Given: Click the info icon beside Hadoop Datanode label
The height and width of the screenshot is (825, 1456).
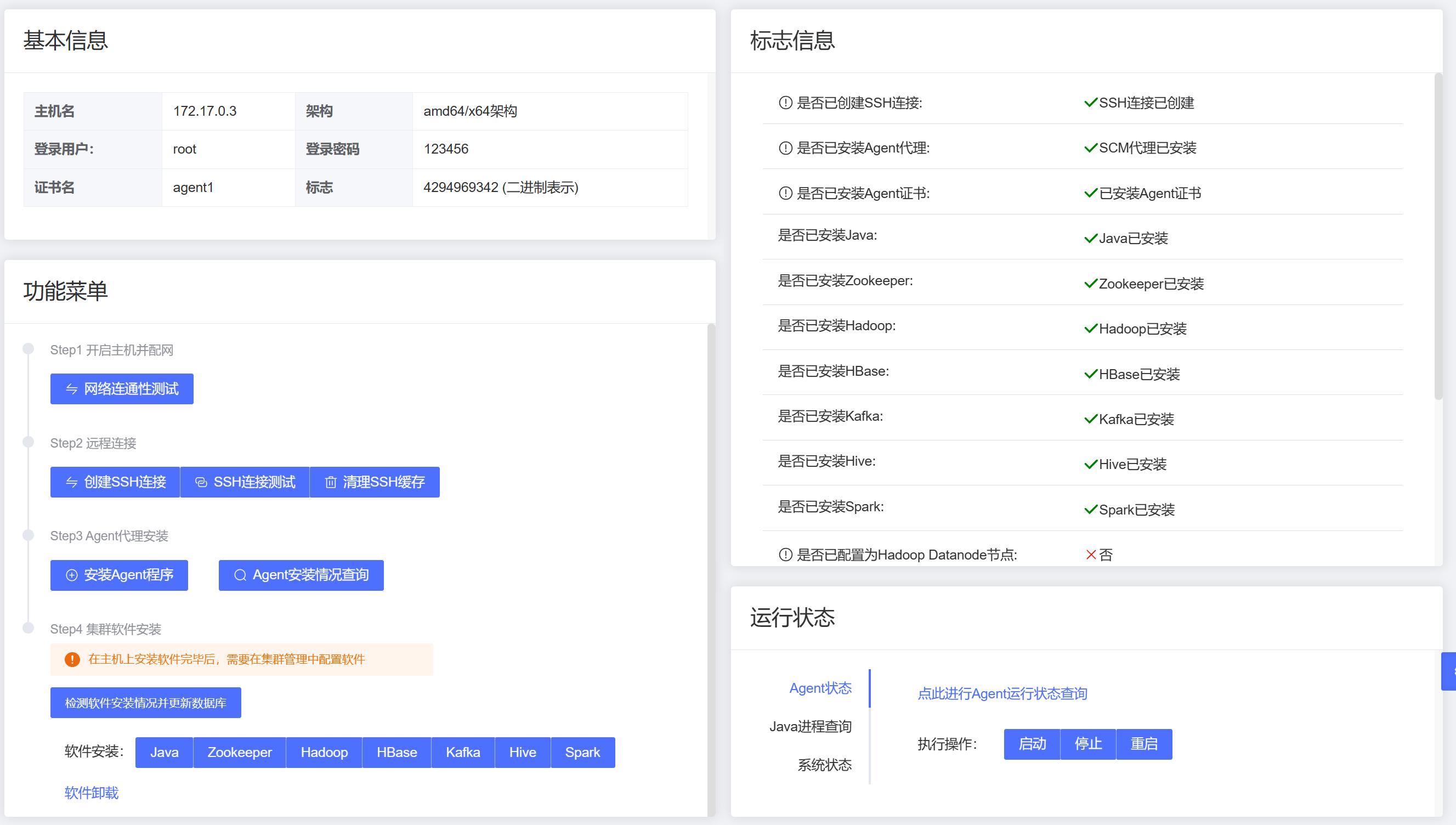Looking at the screenshot, I should 785,555.
